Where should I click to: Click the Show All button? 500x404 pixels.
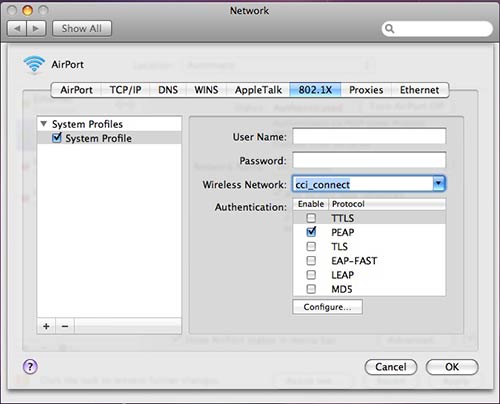click(x=82, y=29)
